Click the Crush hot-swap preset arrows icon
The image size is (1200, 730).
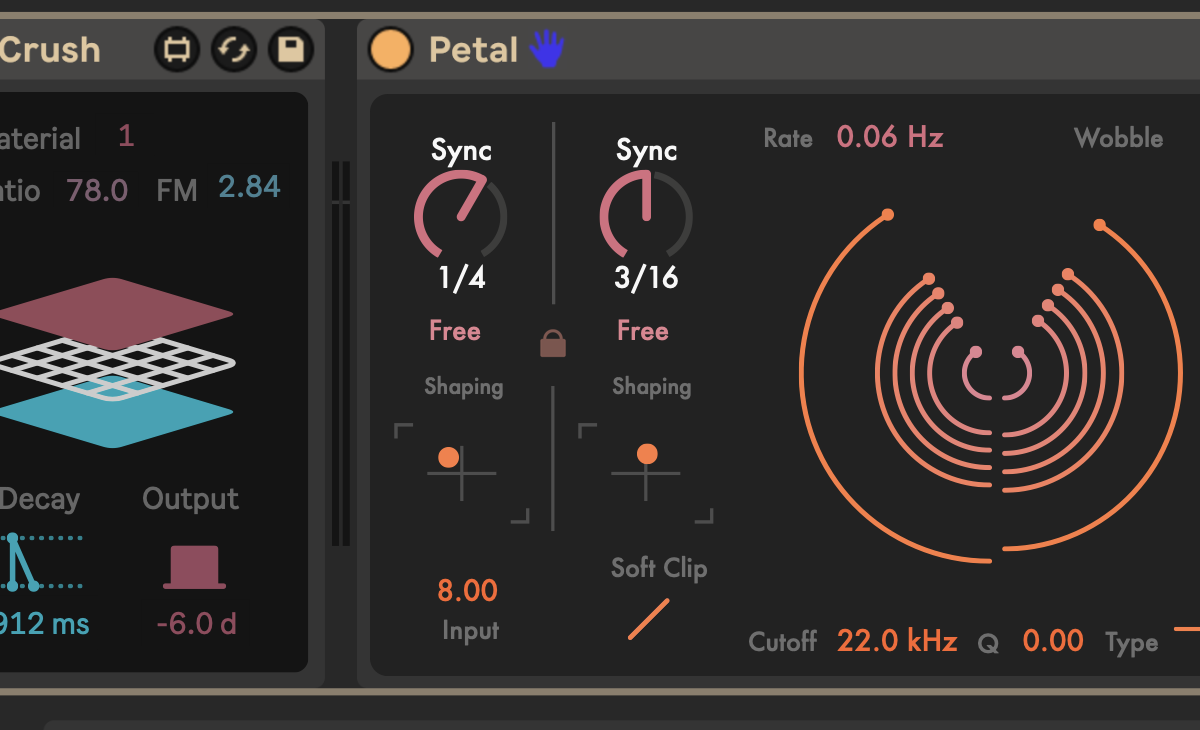point(233,49)
